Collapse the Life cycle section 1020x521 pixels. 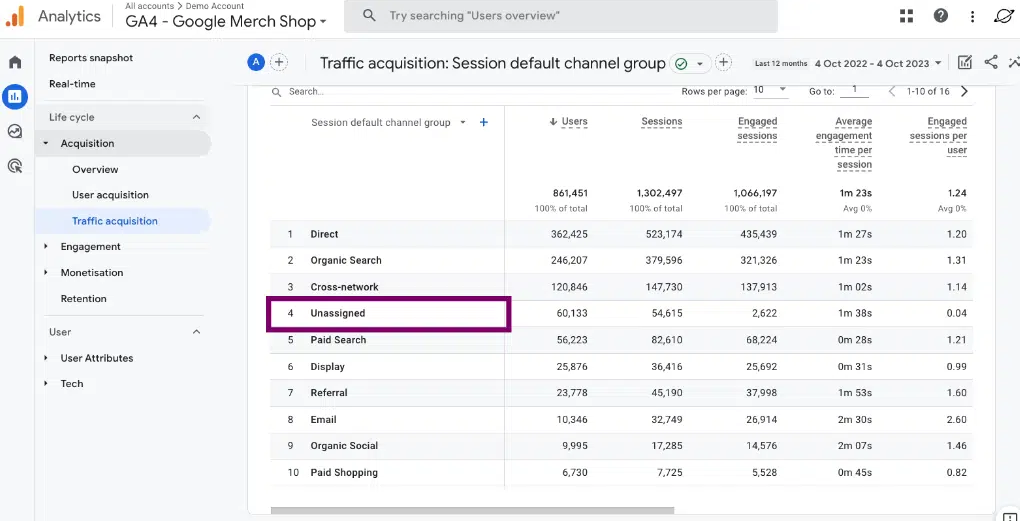tap(196, 117)
